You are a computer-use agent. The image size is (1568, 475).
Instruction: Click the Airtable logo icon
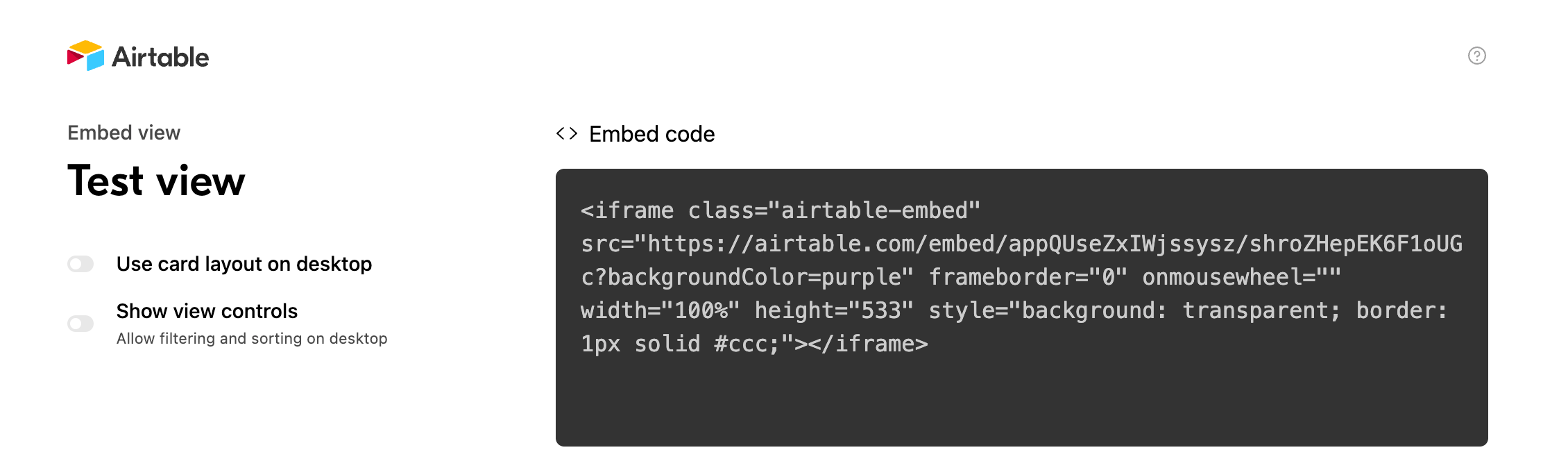pos(85,56)
